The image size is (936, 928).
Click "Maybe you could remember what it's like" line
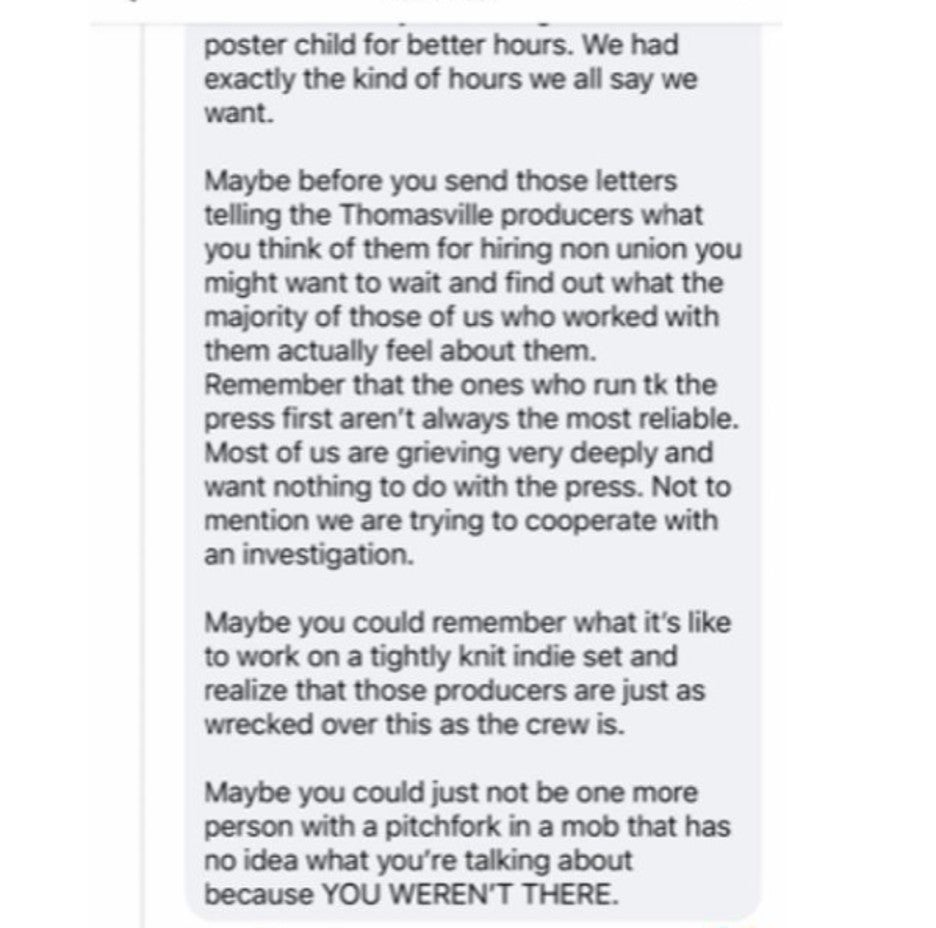tap(467, 623)
